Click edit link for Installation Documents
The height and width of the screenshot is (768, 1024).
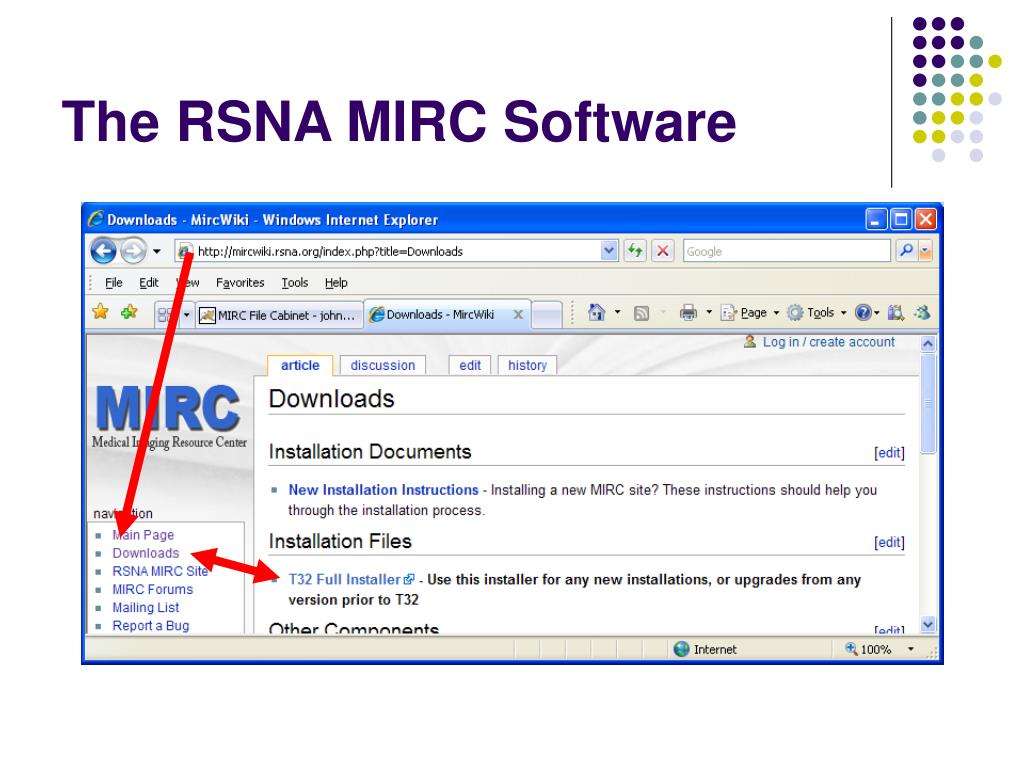click(x=889, y=453)
